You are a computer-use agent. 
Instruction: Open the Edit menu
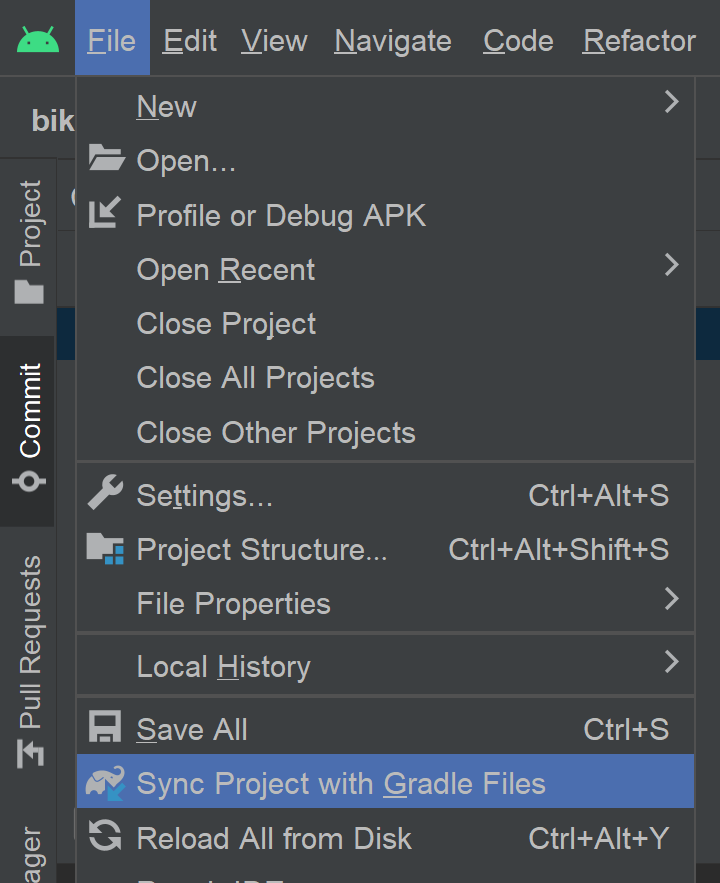[190, 41]
